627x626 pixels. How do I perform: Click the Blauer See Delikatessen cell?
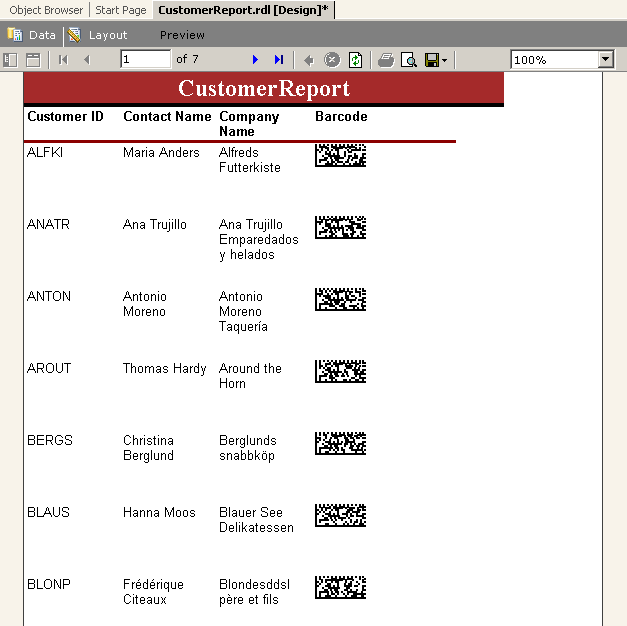[x=256, y=520]
